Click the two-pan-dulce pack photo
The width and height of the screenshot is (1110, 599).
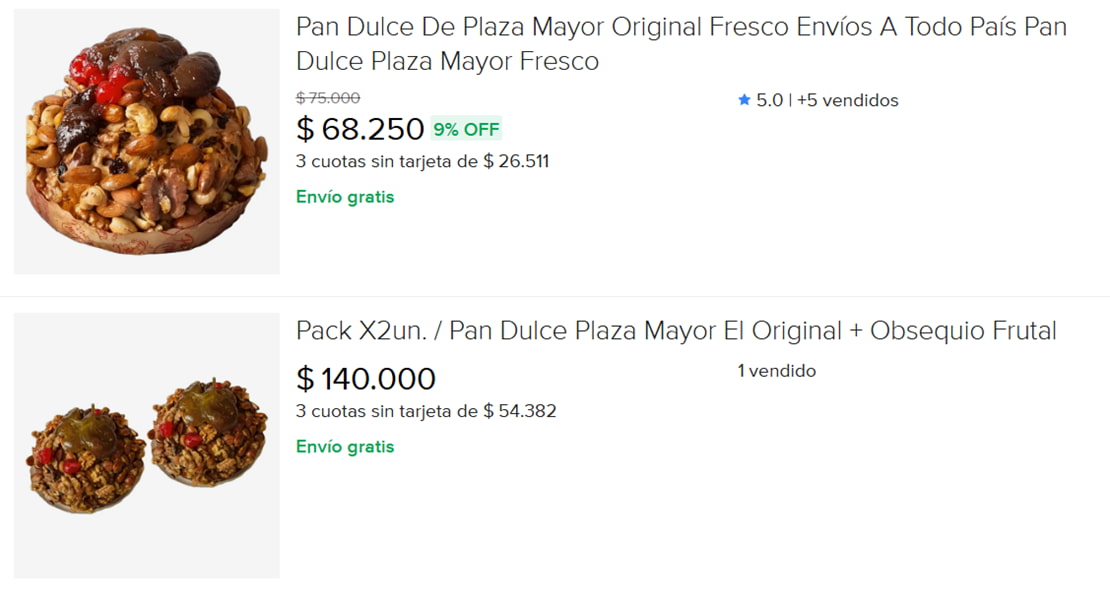point(145,447)
